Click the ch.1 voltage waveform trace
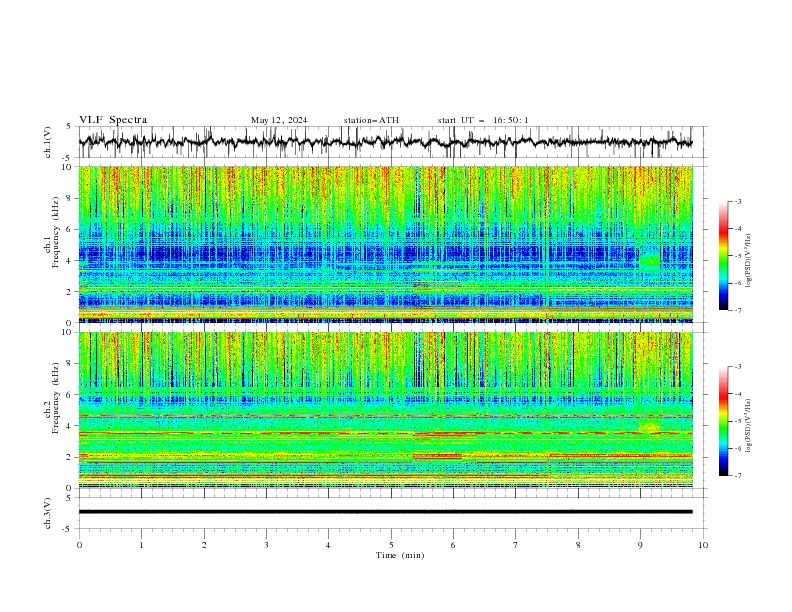 click(x=386, y=142)
